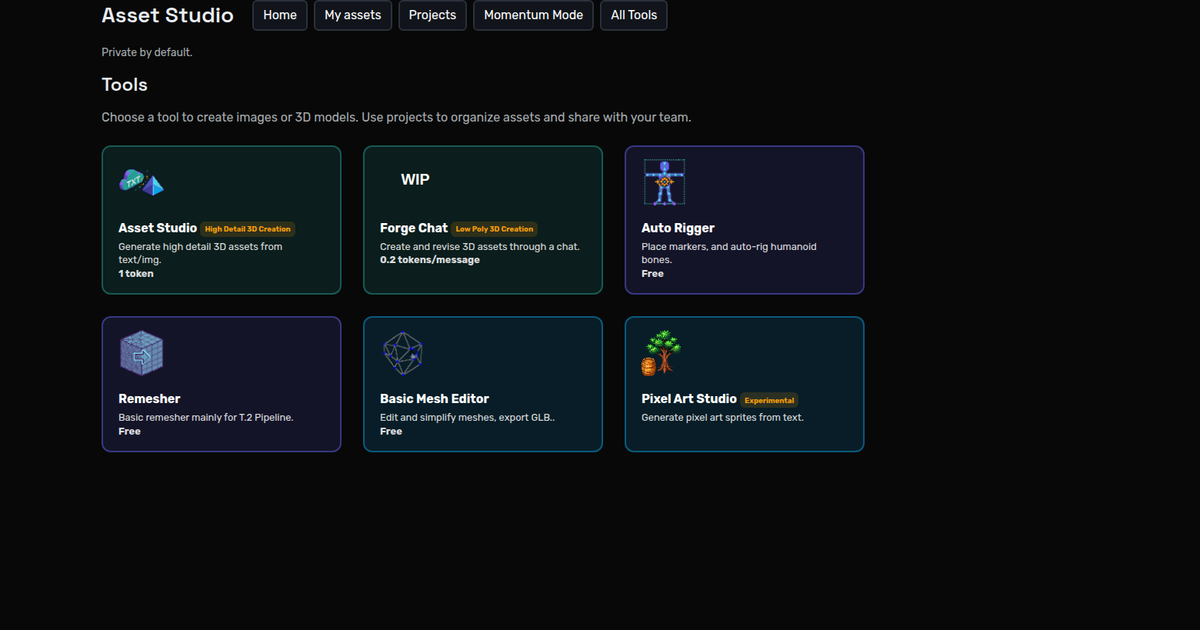Open the All Tools page
The height and width of the screenshot is (630, 1200).
tap(634, 15)
